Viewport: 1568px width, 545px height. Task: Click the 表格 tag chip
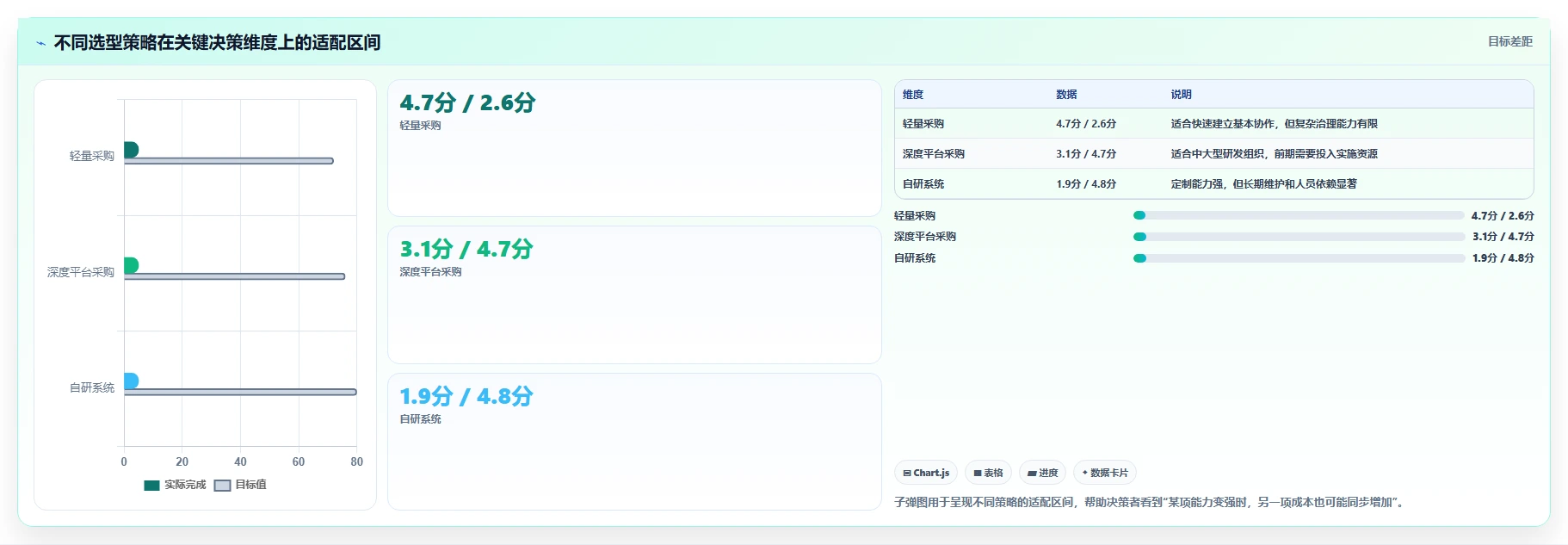(988, 473)
